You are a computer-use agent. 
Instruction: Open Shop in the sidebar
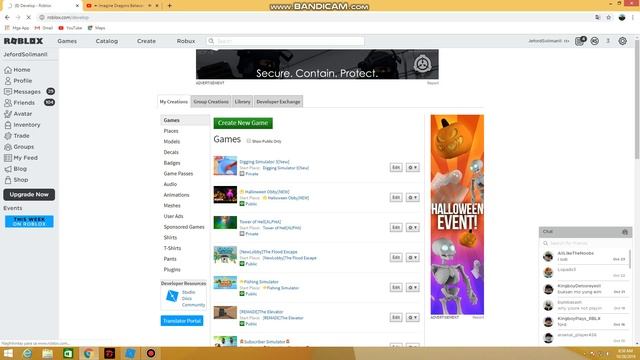[x=16, y=180]
